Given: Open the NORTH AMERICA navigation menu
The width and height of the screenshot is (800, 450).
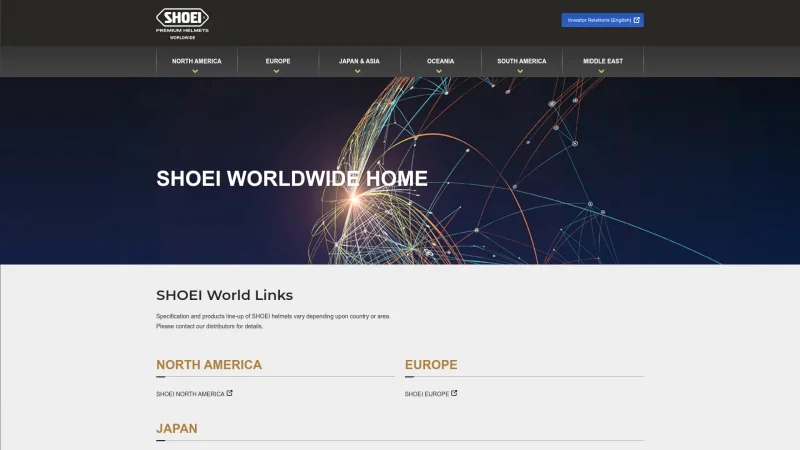Looking at the screenshot, I should pos(196,61).
